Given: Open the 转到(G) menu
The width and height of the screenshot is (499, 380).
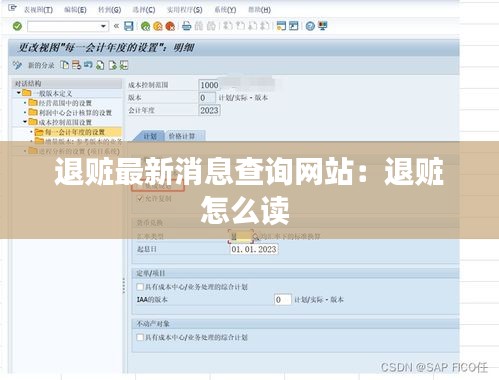Looking at the screenshot, I should click(110, 9).
